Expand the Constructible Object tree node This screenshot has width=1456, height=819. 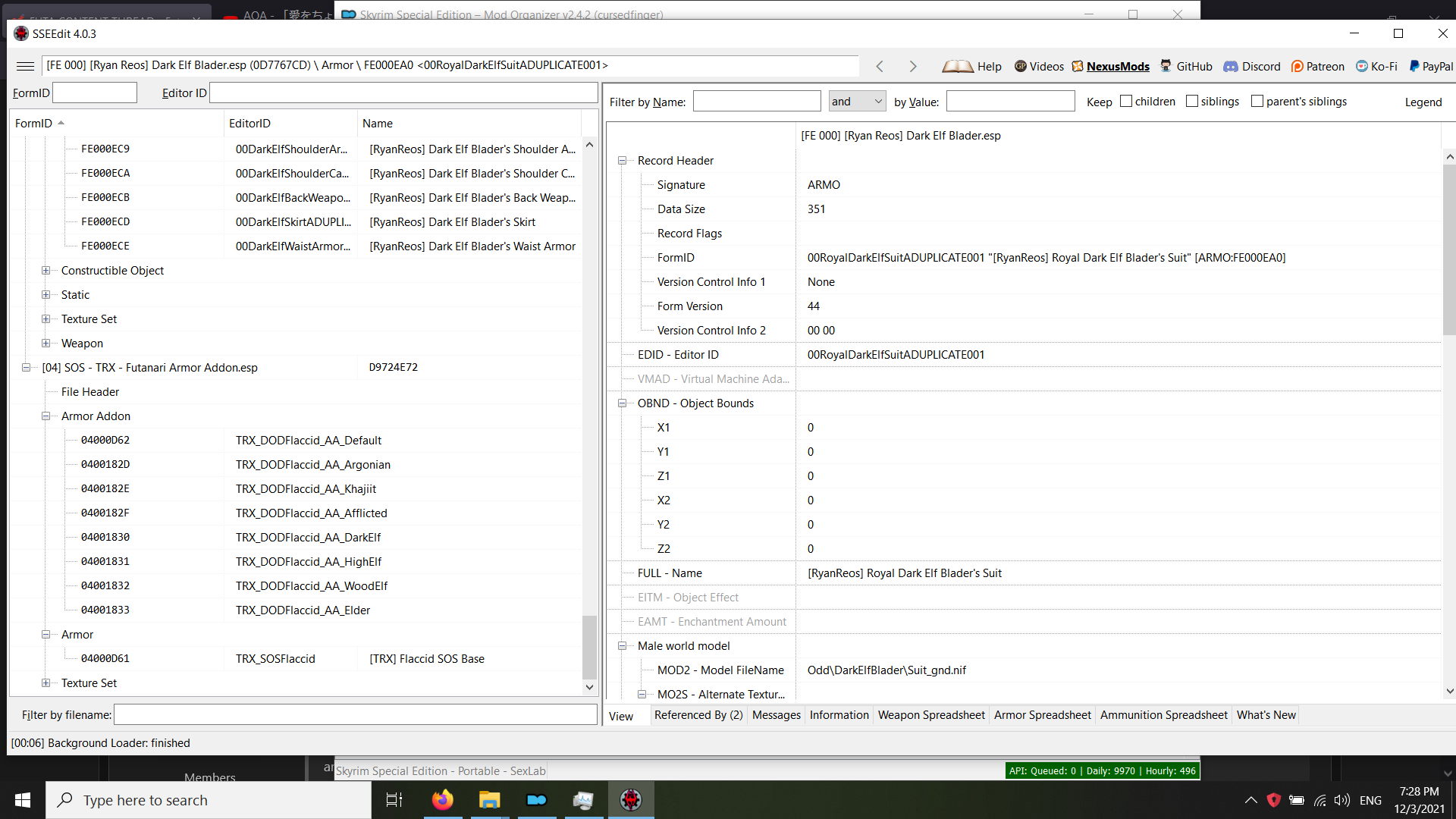point(45,271)
